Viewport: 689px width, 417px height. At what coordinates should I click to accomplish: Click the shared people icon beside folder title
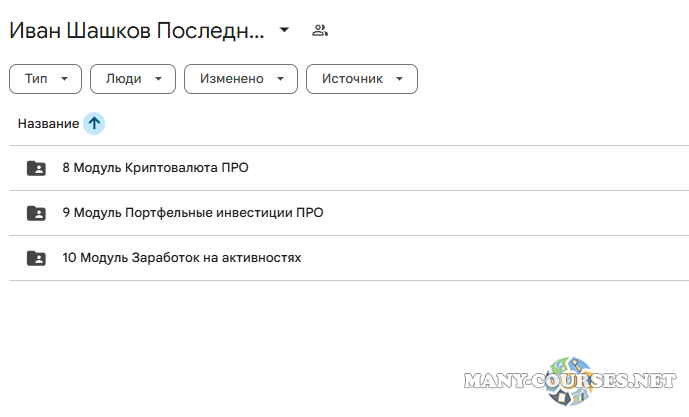320,30
